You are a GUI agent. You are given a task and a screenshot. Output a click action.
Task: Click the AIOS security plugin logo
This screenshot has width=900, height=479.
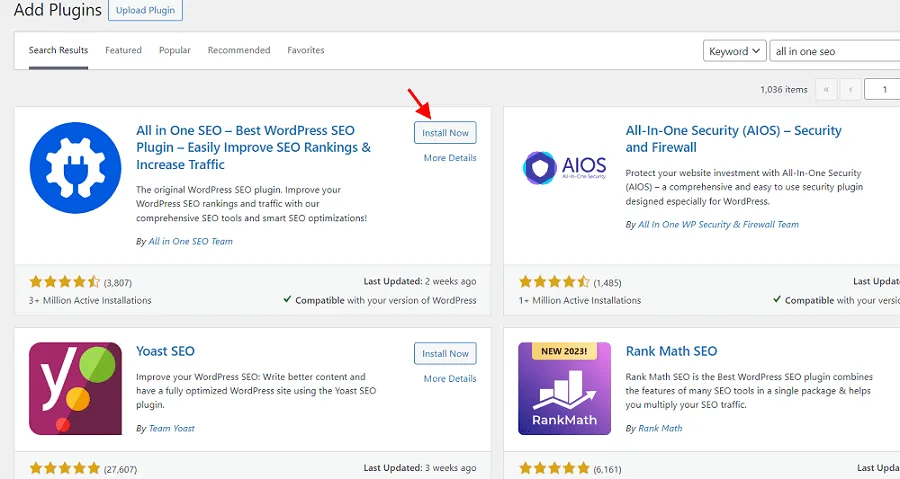pos(564,168)
